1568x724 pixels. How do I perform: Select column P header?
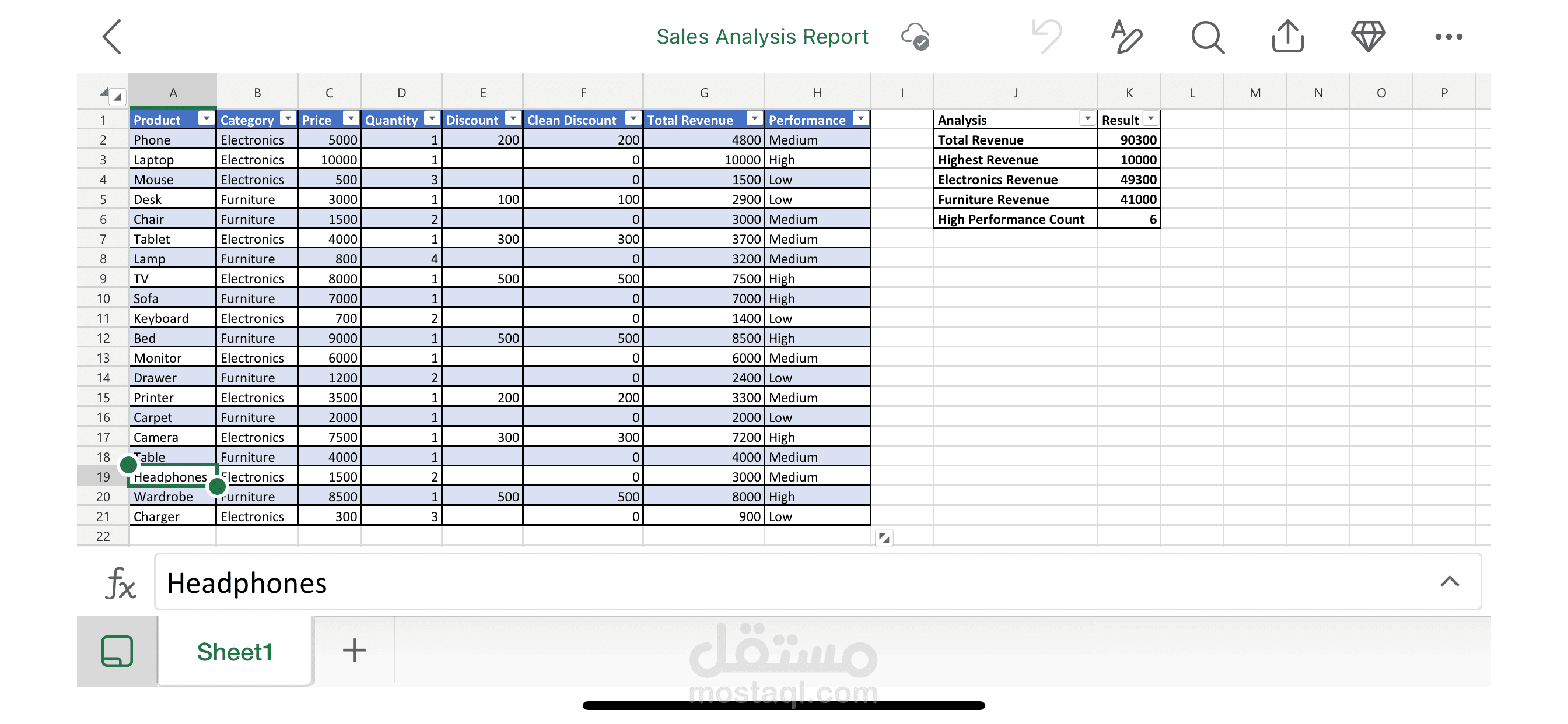pyautogui.click(x=1444, y=93)
